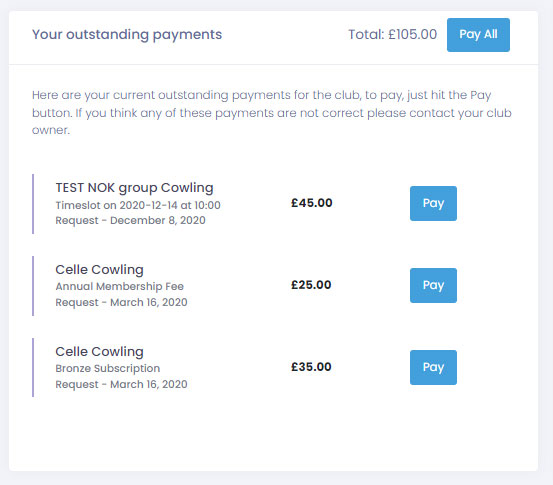
Task: Click the 'Timeslot on 2020-12-14 at 10:00' line
Action: (x=138, y=205)
